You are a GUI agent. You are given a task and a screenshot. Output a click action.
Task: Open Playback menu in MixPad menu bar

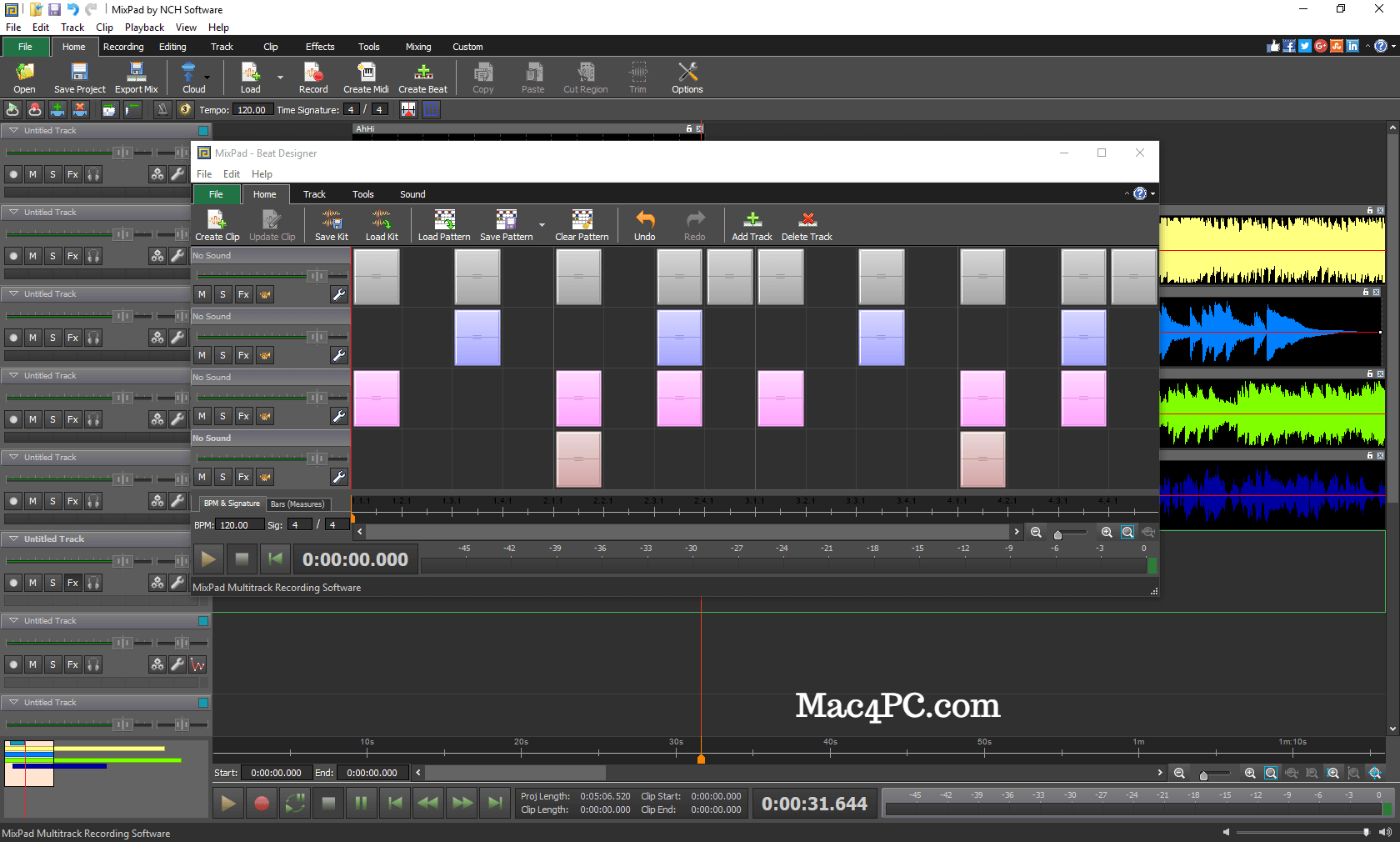coord(144,27)
